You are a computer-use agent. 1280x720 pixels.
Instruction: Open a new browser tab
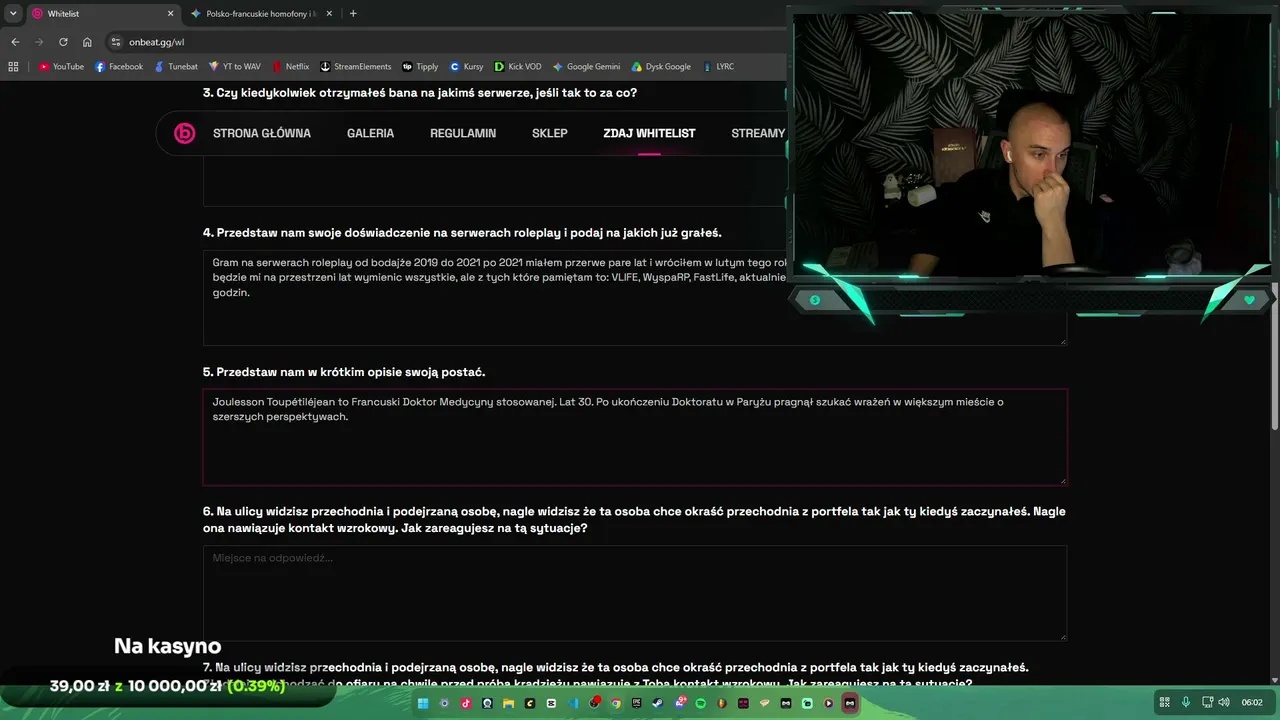(353, 14)
